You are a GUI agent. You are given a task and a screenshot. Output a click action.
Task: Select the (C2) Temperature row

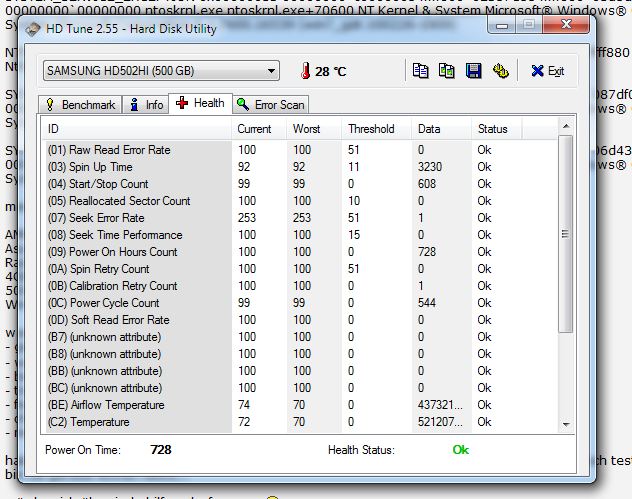300,422
